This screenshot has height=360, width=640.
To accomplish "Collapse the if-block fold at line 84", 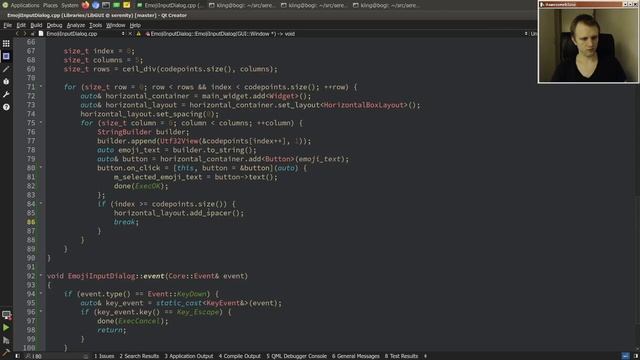I will pos(41,203).
